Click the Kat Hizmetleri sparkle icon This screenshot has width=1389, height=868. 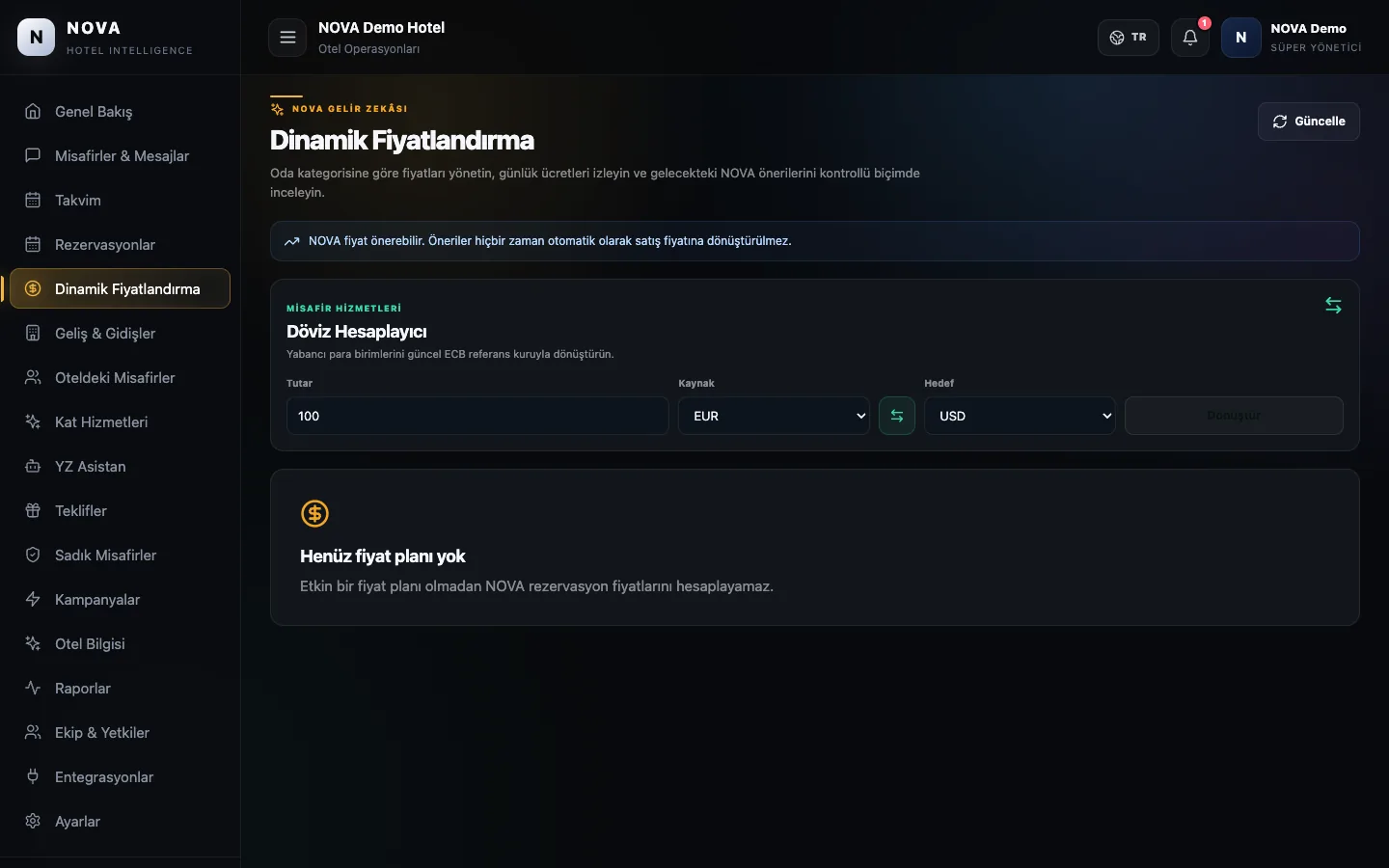click(33, 421)
